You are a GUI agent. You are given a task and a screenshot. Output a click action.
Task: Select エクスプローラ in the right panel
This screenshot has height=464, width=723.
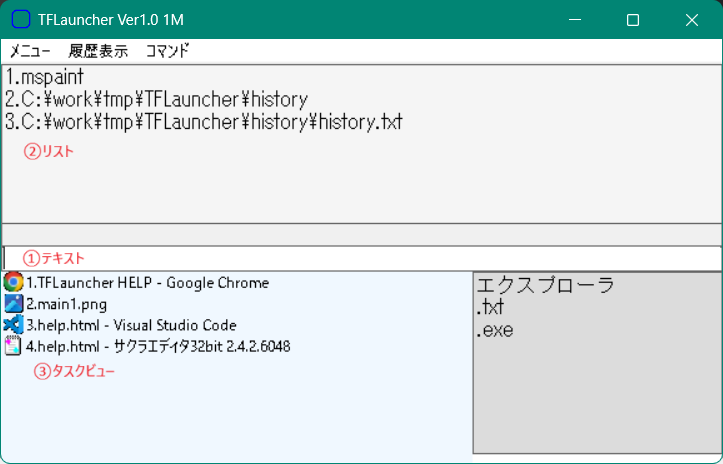(545, 285)
